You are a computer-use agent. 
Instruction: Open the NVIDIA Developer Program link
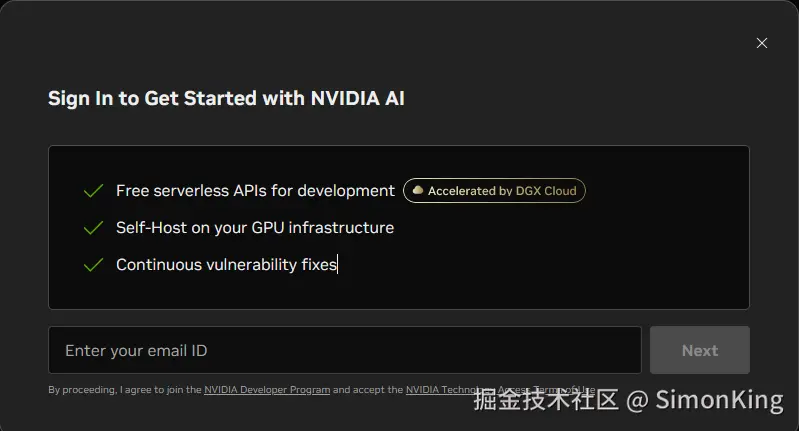[267, 390]
